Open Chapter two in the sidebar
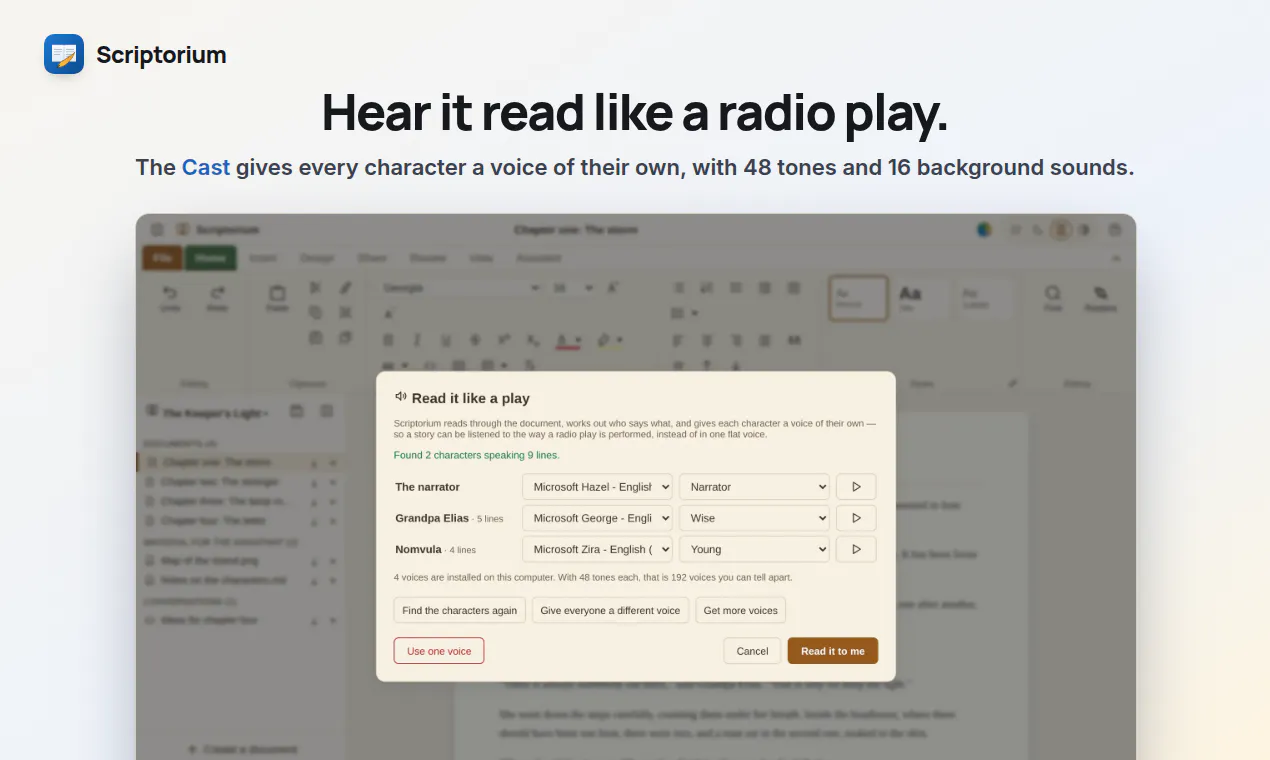The image size is (1270, 760). [x=240, y=482]
